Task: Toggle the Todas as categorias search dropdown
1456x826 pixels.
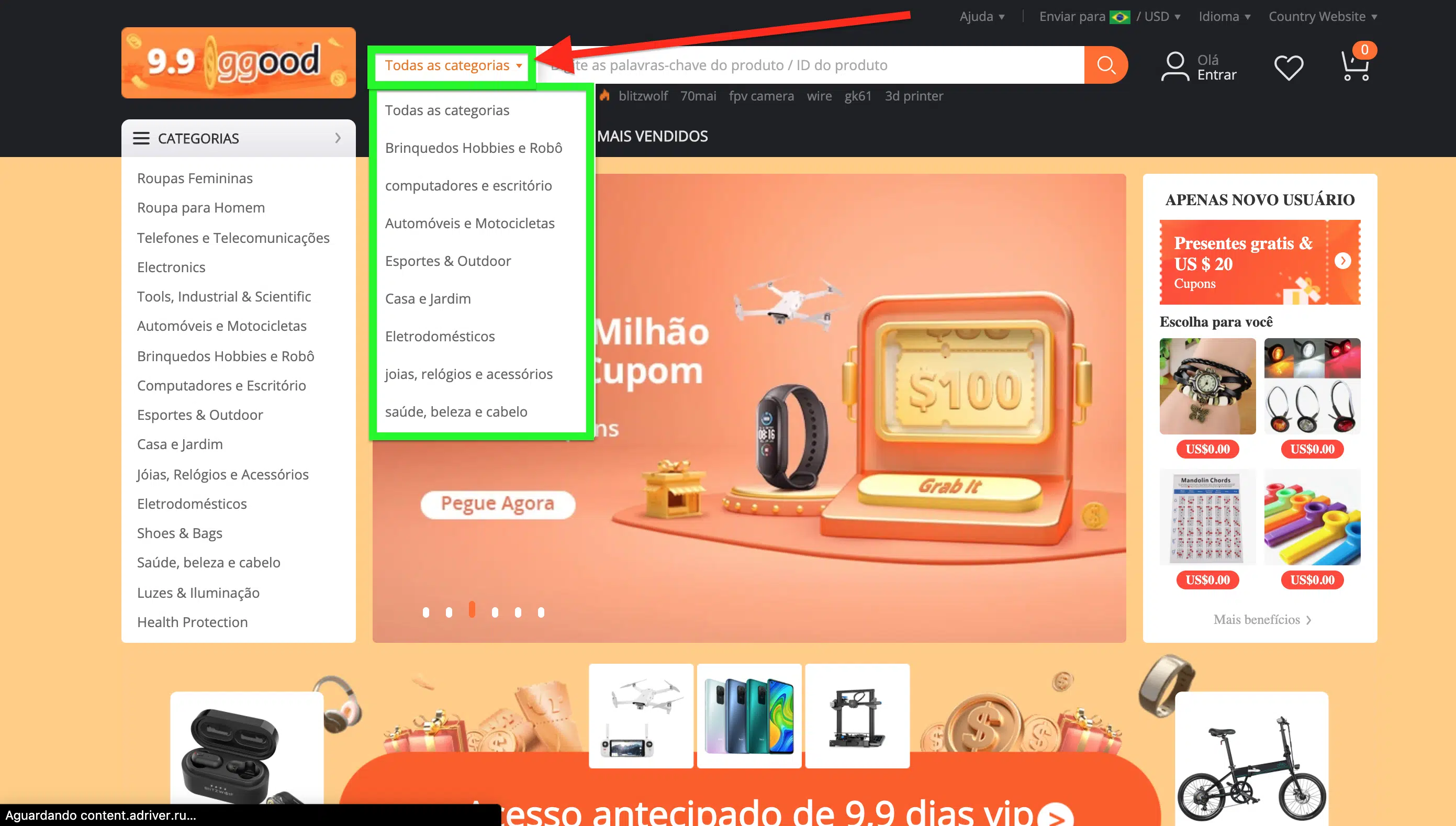Action: (x=452, y=65)
